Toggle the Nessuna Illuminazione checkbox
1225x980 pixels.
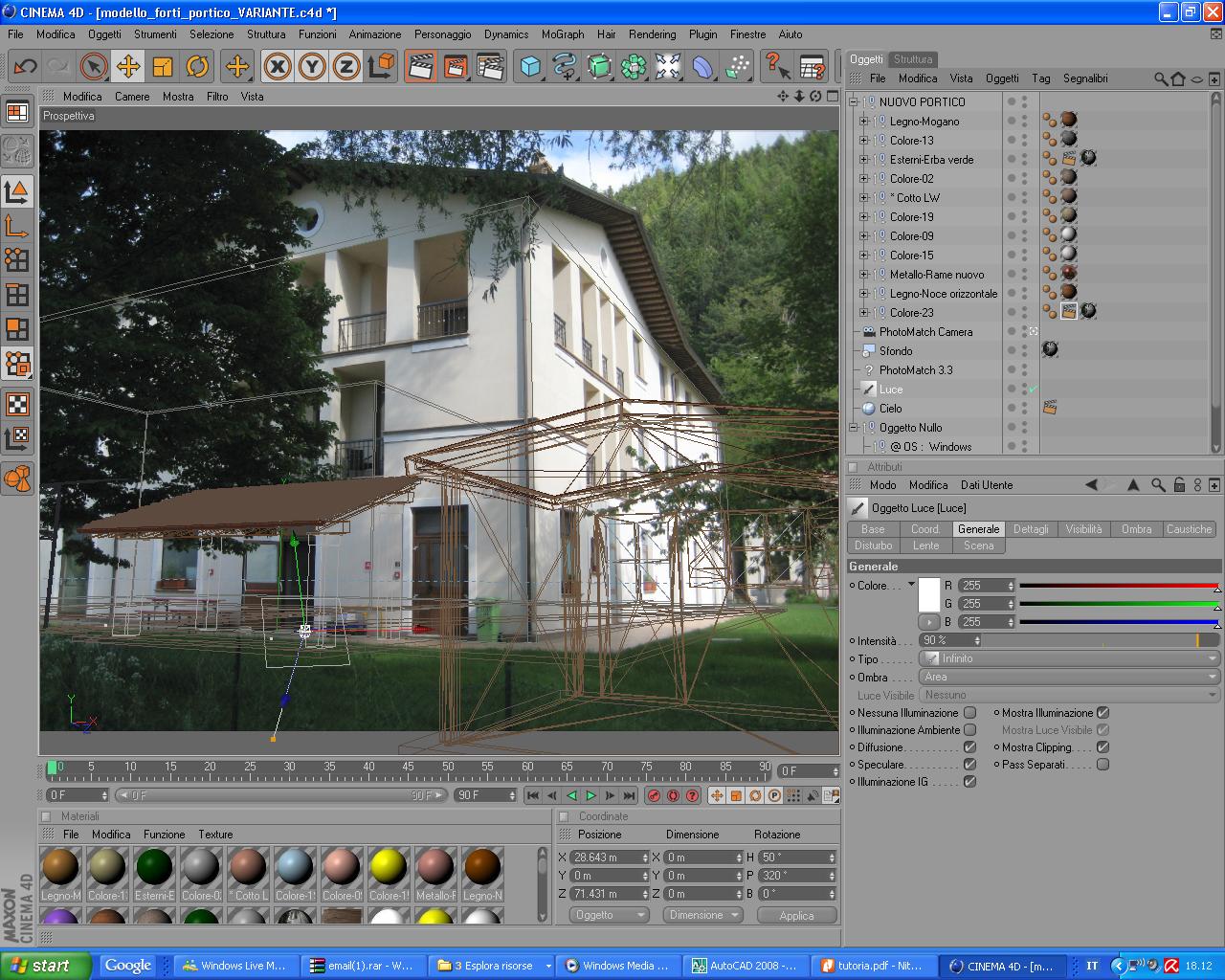(969, 713)
